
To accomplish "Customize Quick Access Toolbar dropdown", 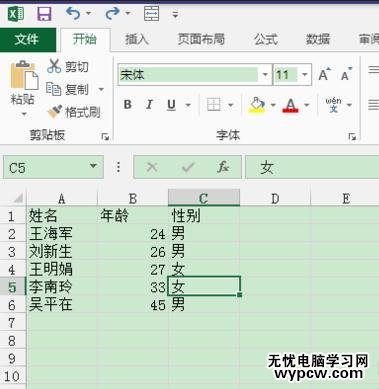I will pyautogui.click(x=175, y=15).
